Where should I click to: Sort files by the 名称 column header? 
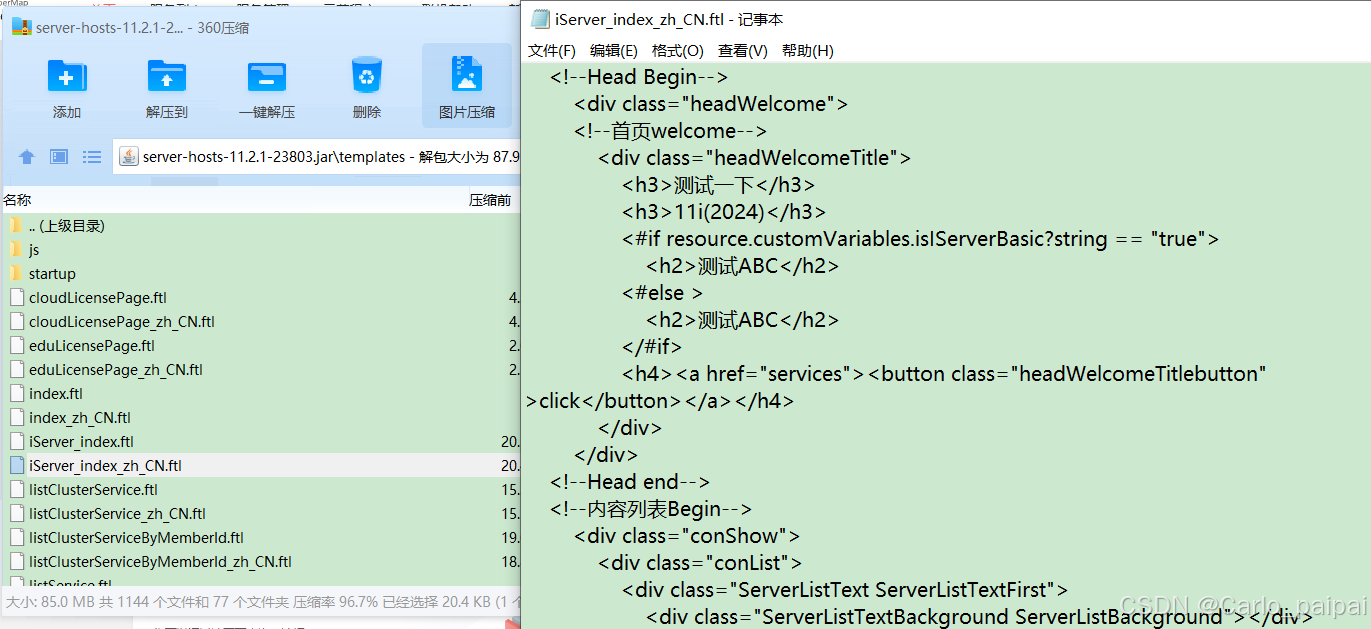pos(17,199)
